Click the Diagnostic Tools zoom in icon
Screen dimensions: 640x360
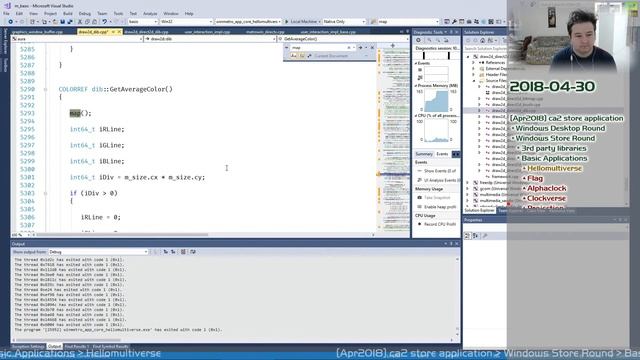tap(429, 40)
